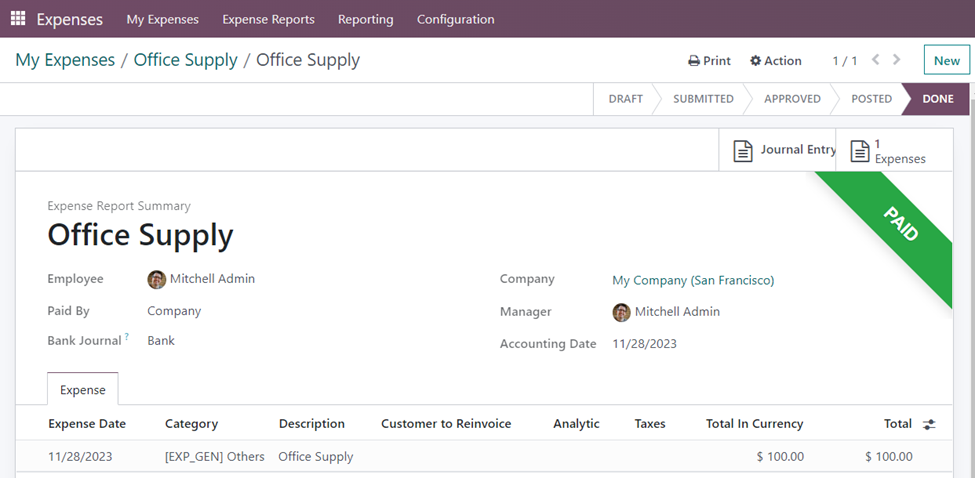Click the New button
975x478 pixels.
[946, 60]
